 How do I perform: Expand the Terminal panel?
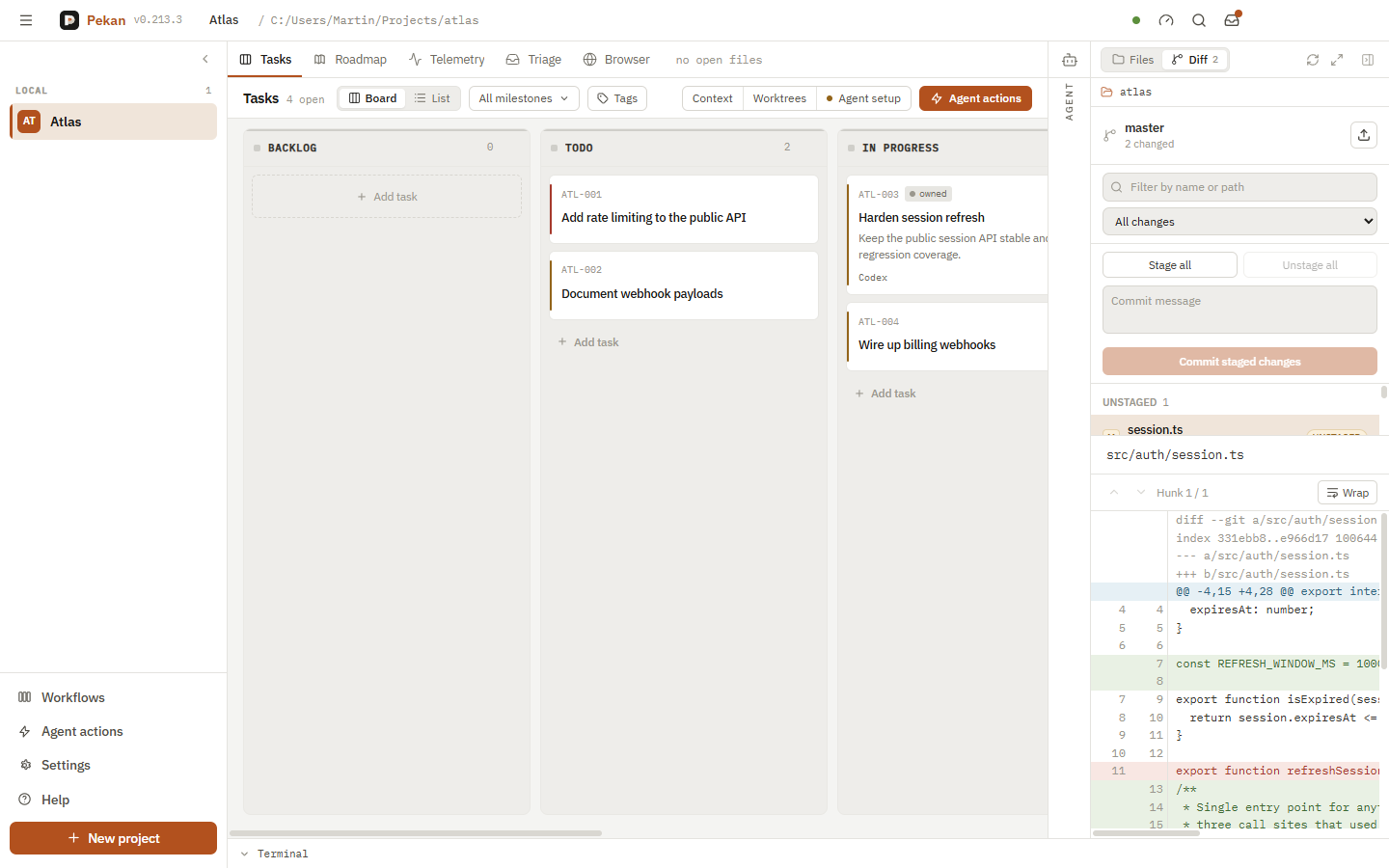(x=274, y=854)
